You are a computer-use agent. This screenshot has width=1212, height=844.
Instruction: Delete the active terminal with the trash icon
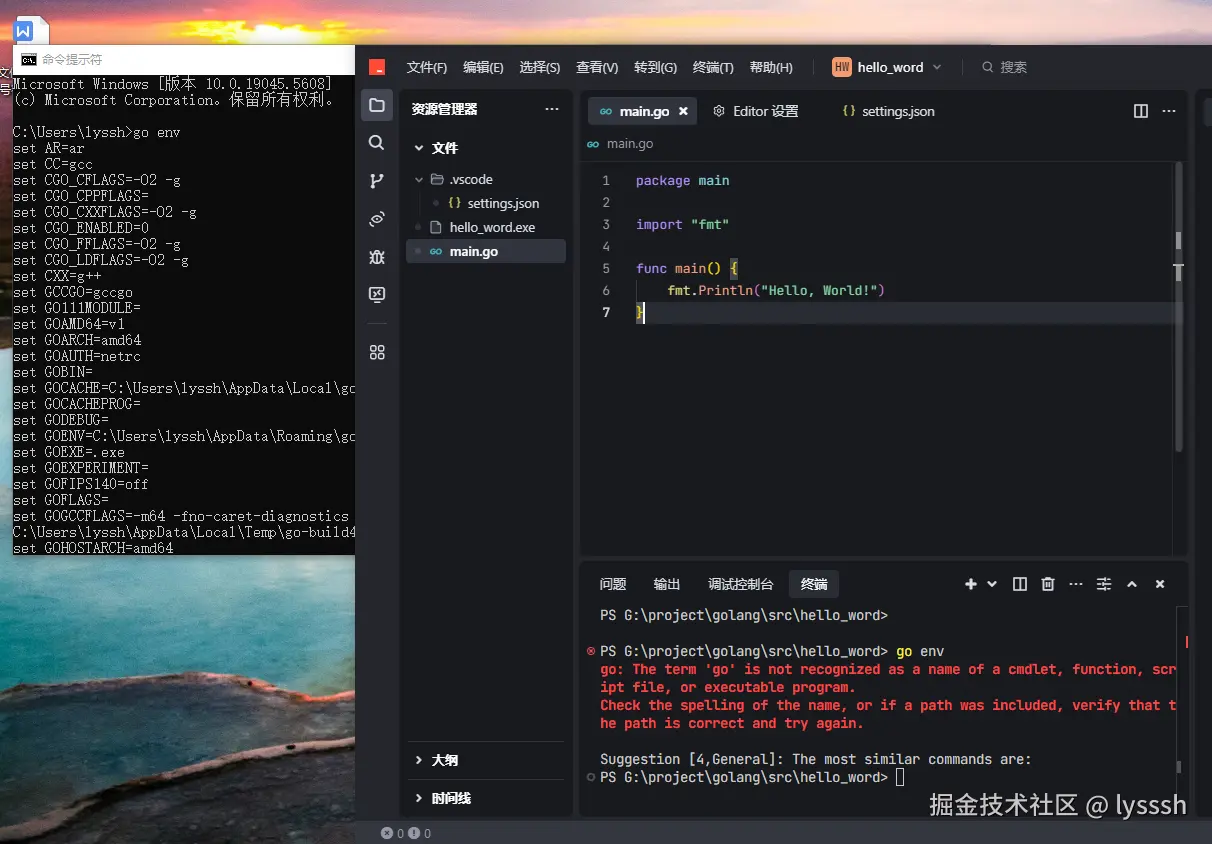[x=1047, y=584]
